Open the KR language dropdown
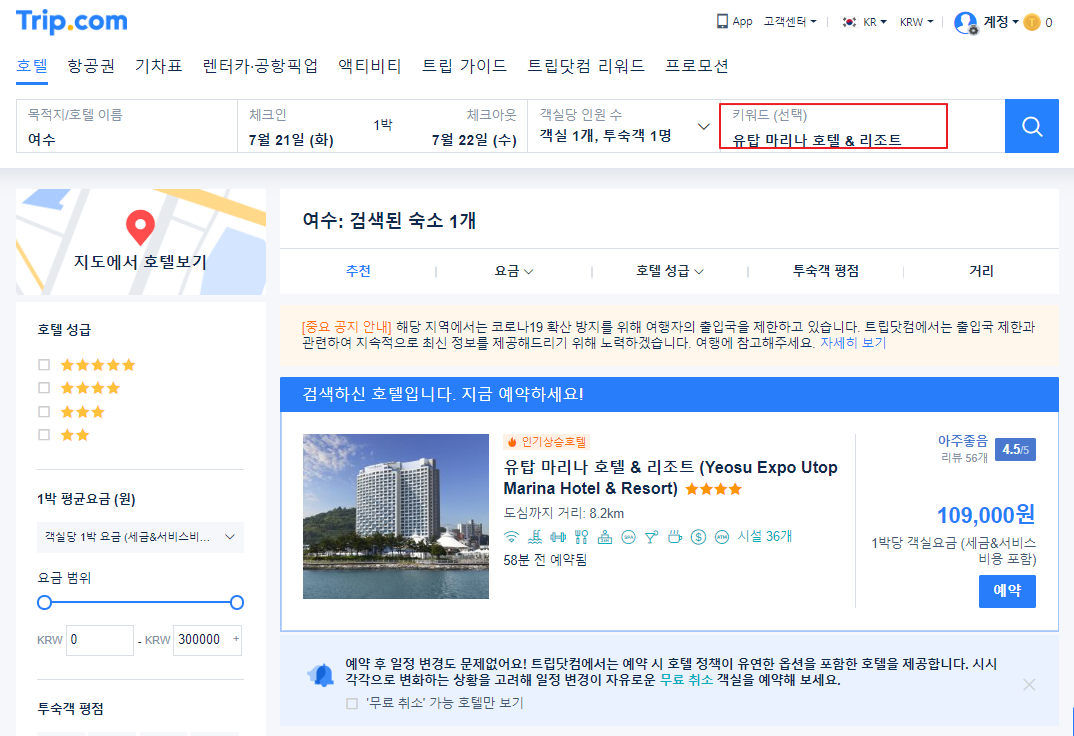The height and width of the screenshot is (736, 1074). pyautogui.click(x=875, y=22)
